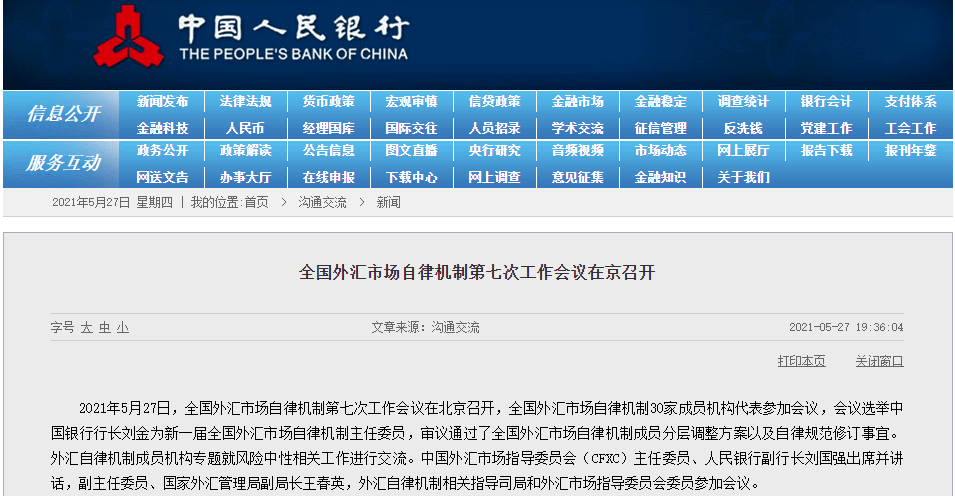Navigate to the 反洗钱 page
The height and width of the screenshot is (496, 955).
pyautogui.click(x=743, y=128)
